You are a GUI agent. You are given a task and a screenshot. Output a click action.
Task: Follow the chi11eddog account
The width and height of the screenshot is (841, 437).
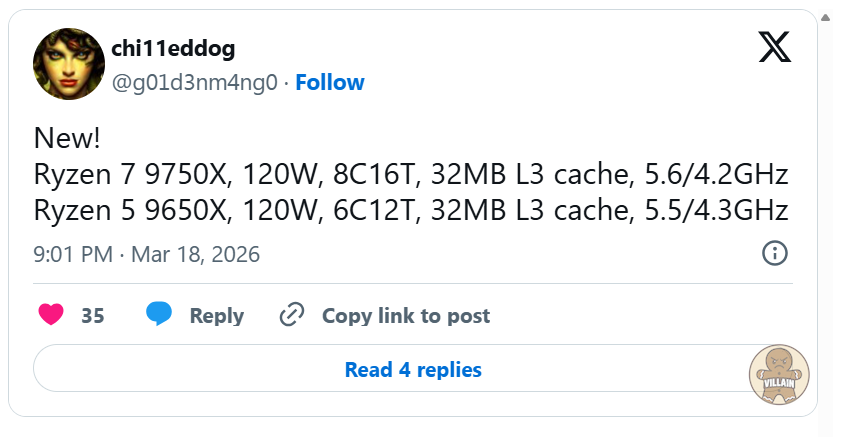pyautogui.click(x=330, y=82)
